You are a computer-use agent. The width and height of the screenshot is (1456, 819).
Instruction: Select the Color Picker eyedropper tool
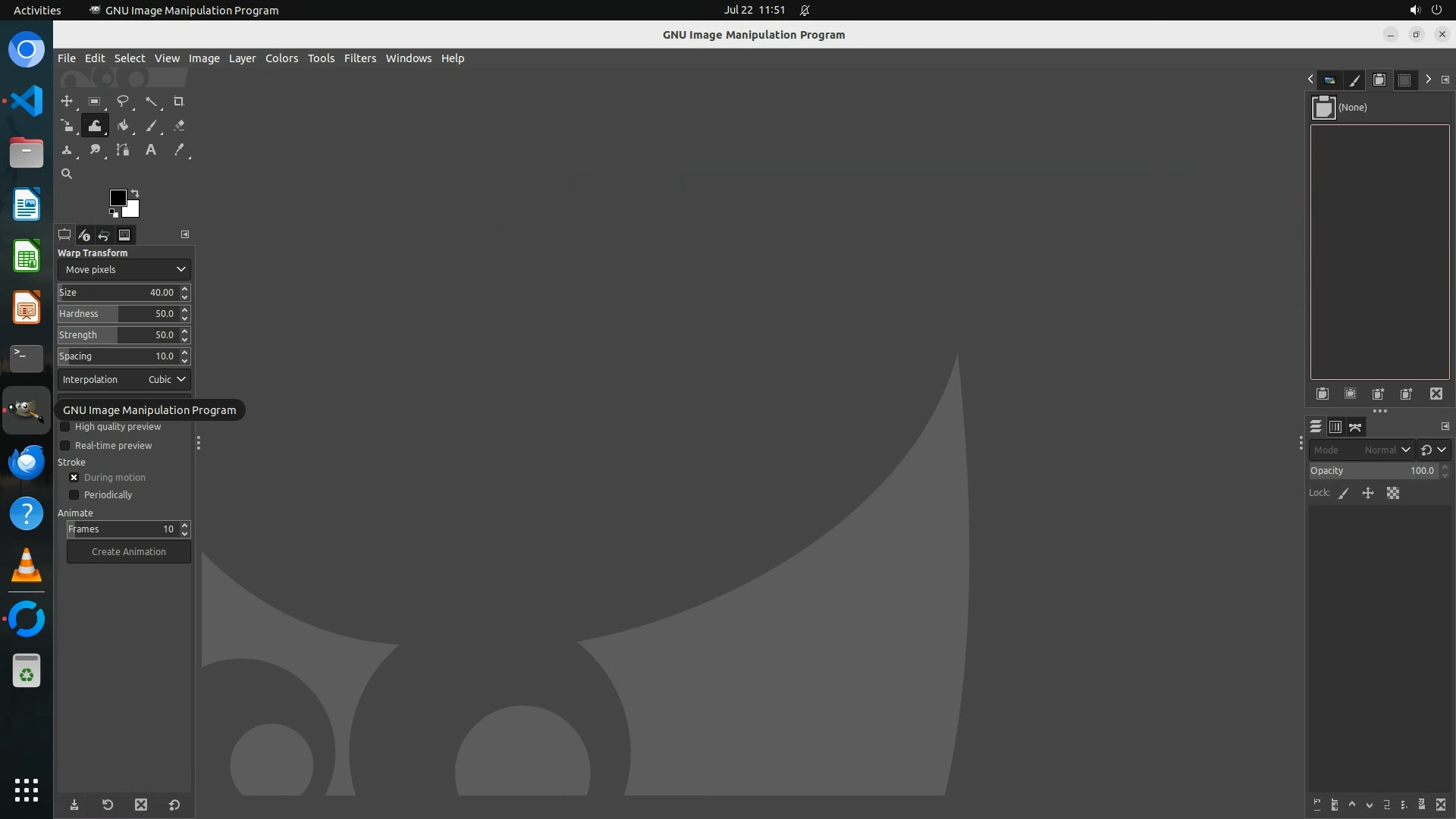(x=179, y=150)
